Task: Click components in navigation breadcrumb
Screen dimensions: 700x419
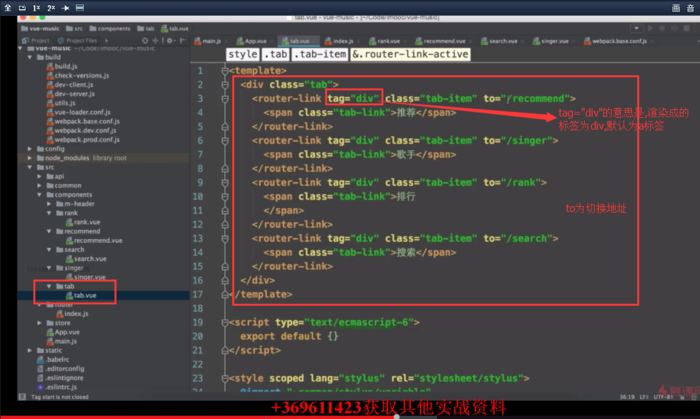Action: pos(110,28)
